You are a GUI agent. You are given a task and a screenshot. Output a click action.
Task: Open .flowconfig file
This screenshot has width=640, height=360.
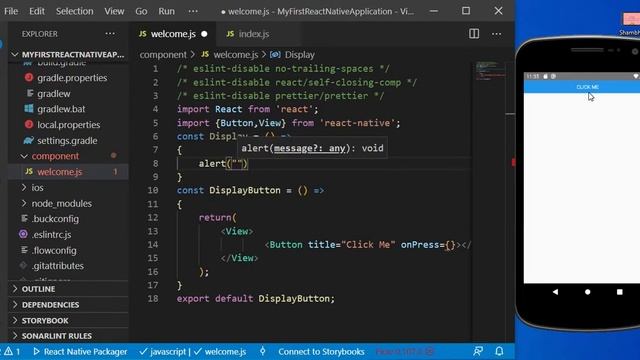tap(54, 250)
